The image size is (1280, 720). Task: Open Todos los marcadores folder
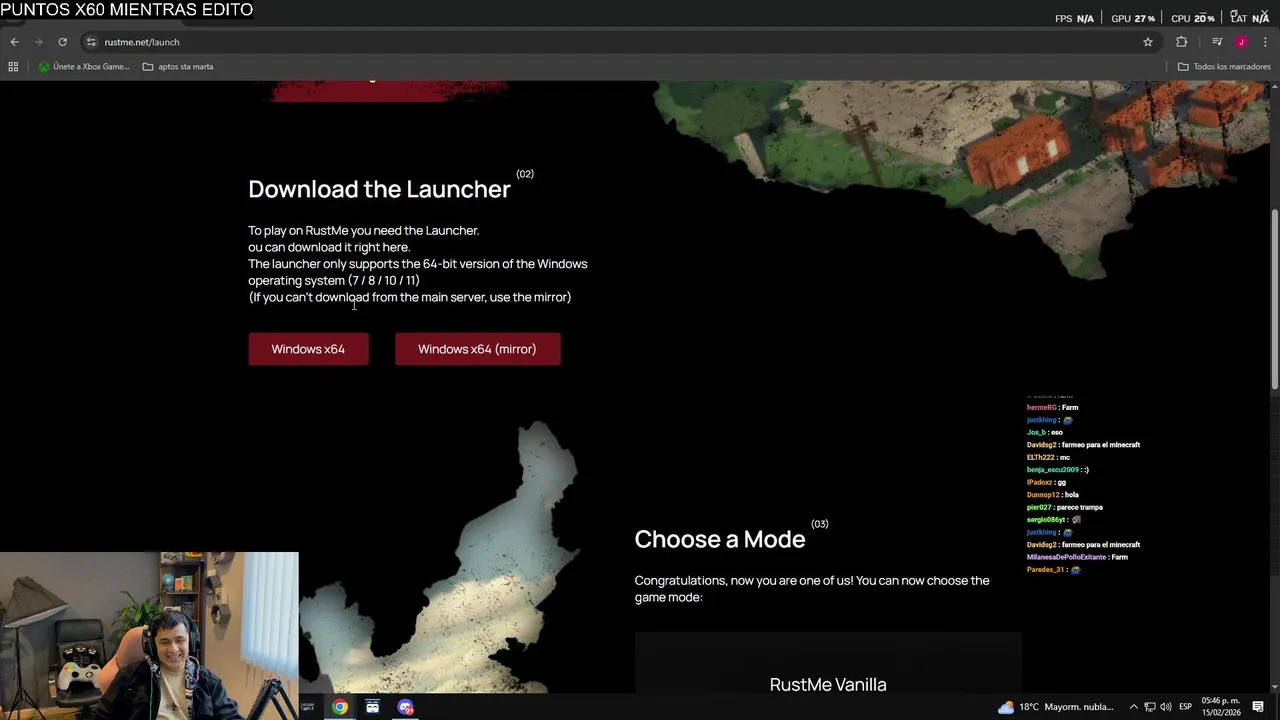[1224, 67]
